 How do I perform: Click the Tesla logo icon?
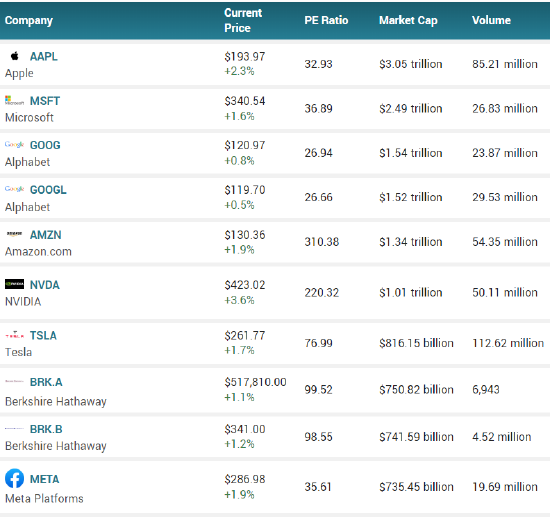pos(14,335)
